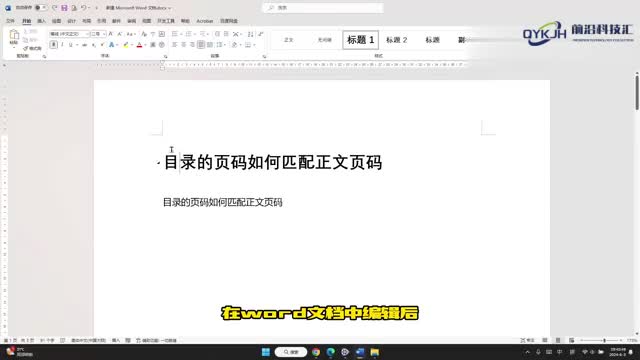Toggle Bold formatting

pyautogui.click(x=53, y=45)
